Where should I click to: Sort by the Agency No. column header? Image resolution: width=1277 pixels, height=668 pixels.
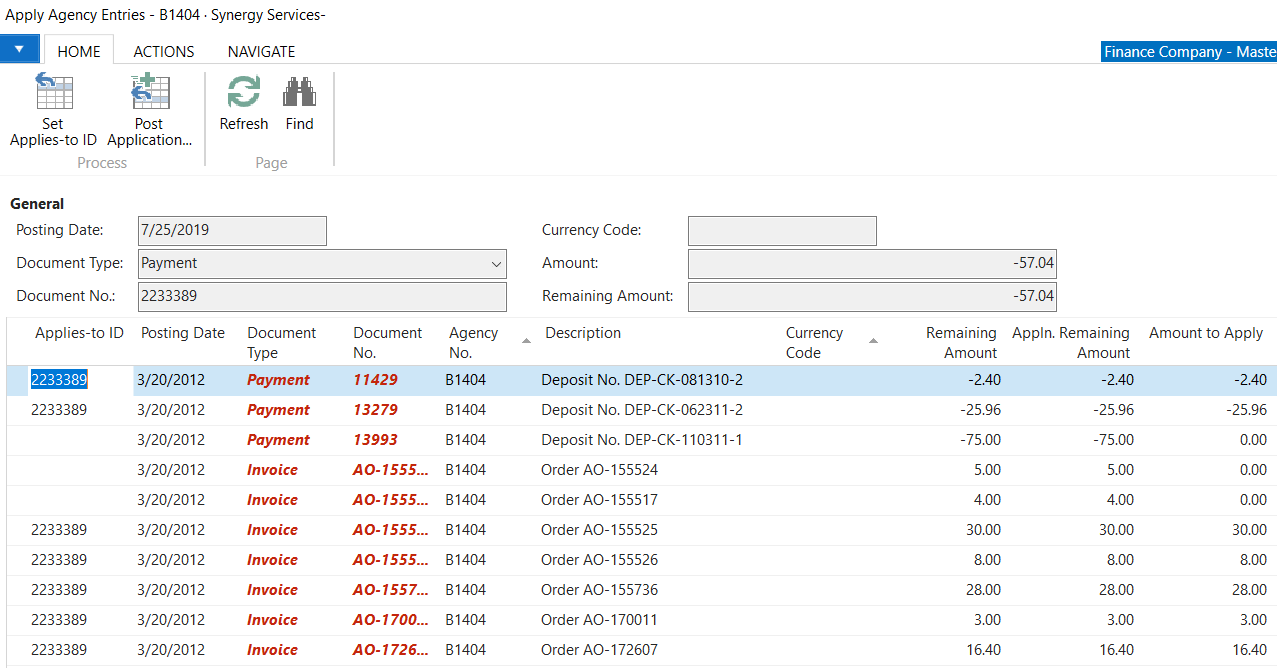pyautogui.click(x=473, y=342)
